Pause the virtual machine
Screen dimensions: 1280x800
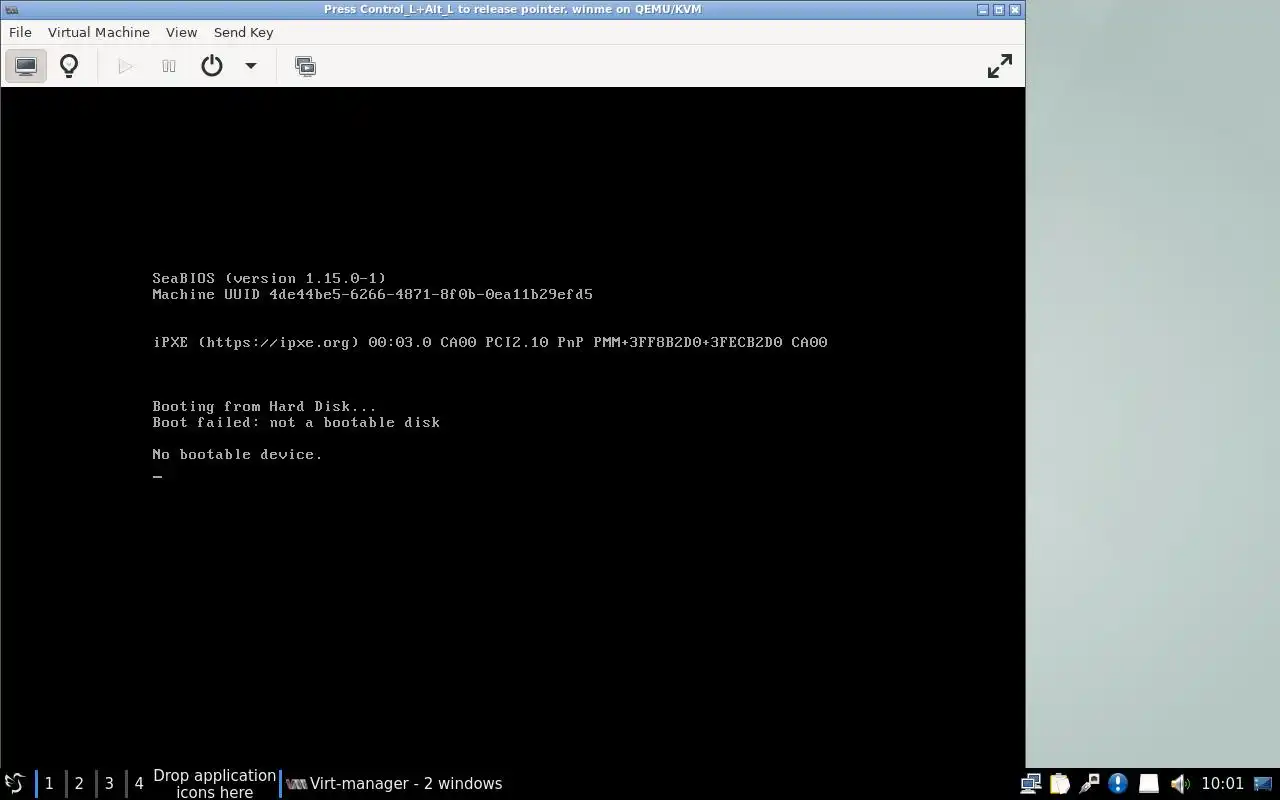tap(169, 66)
